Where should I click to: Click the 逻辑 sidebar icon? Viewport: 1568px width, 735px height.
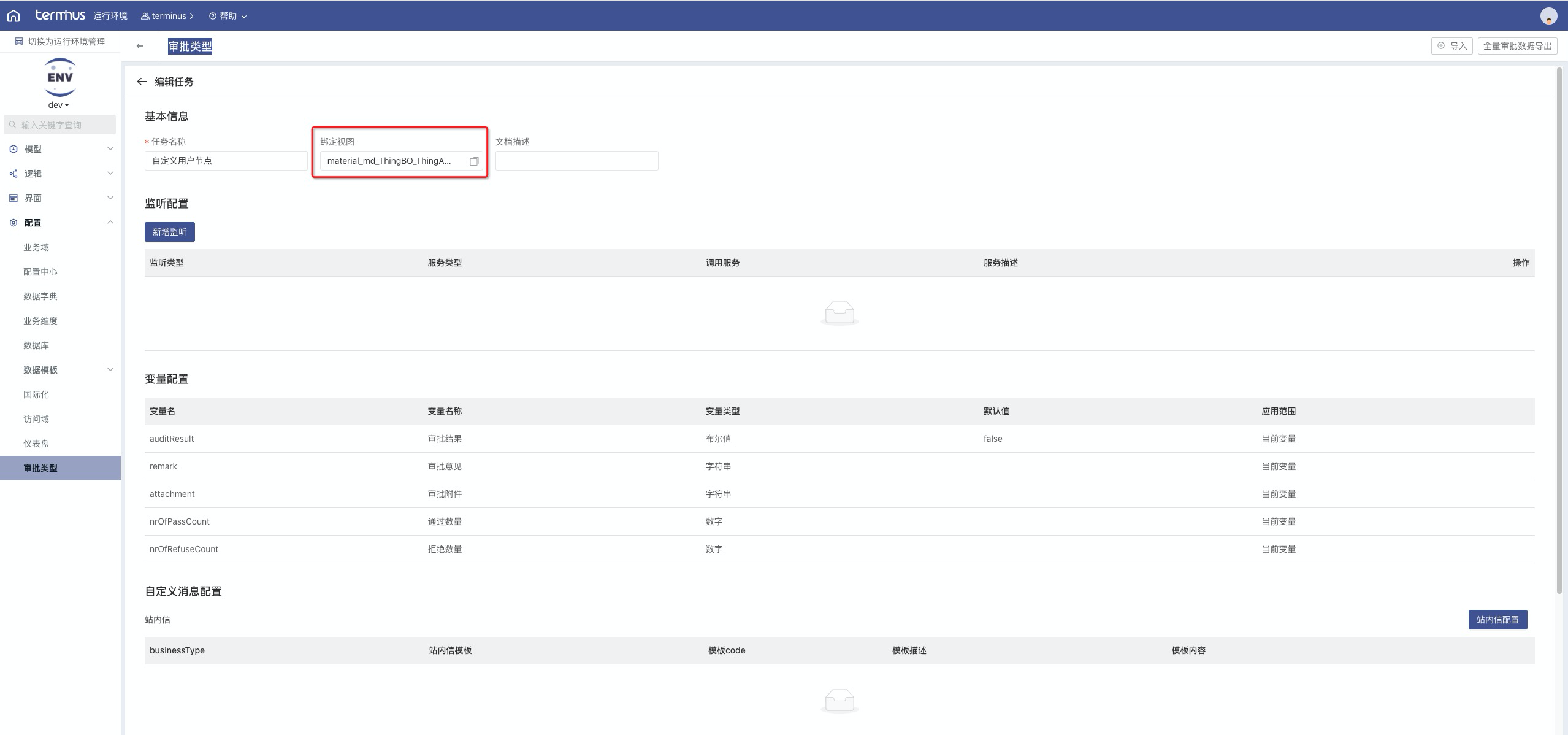tap(13, 174)
